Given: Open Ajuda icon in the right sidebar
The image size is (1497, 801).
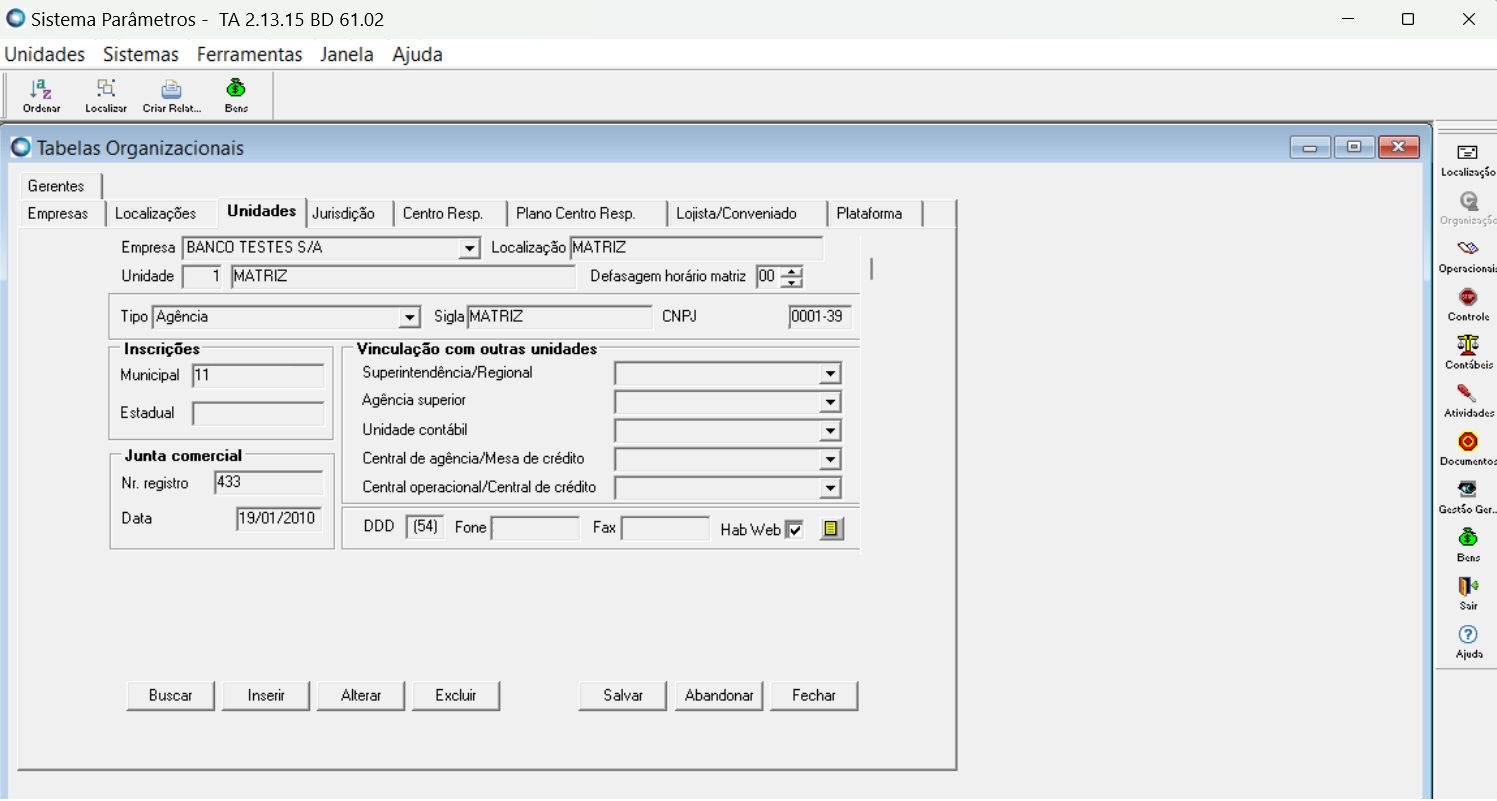Looking at the screenshot, I should pyautogui.click(x=1467, y=641).
